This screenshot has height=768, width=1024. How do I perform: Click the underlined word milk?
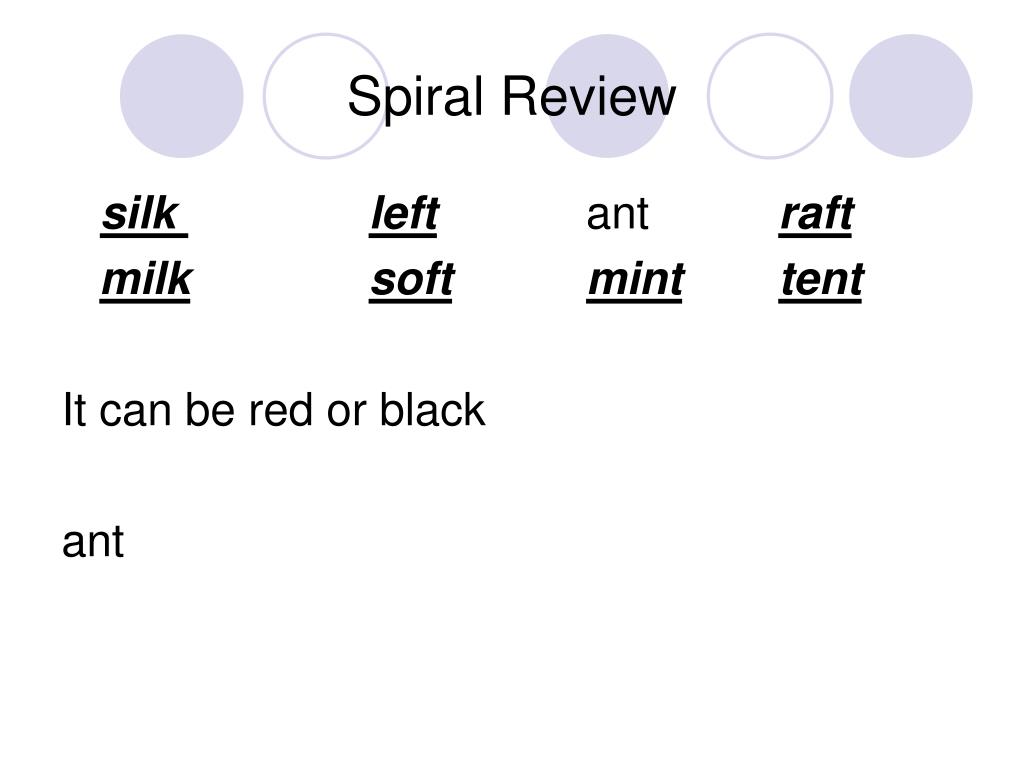coord(146,280)
